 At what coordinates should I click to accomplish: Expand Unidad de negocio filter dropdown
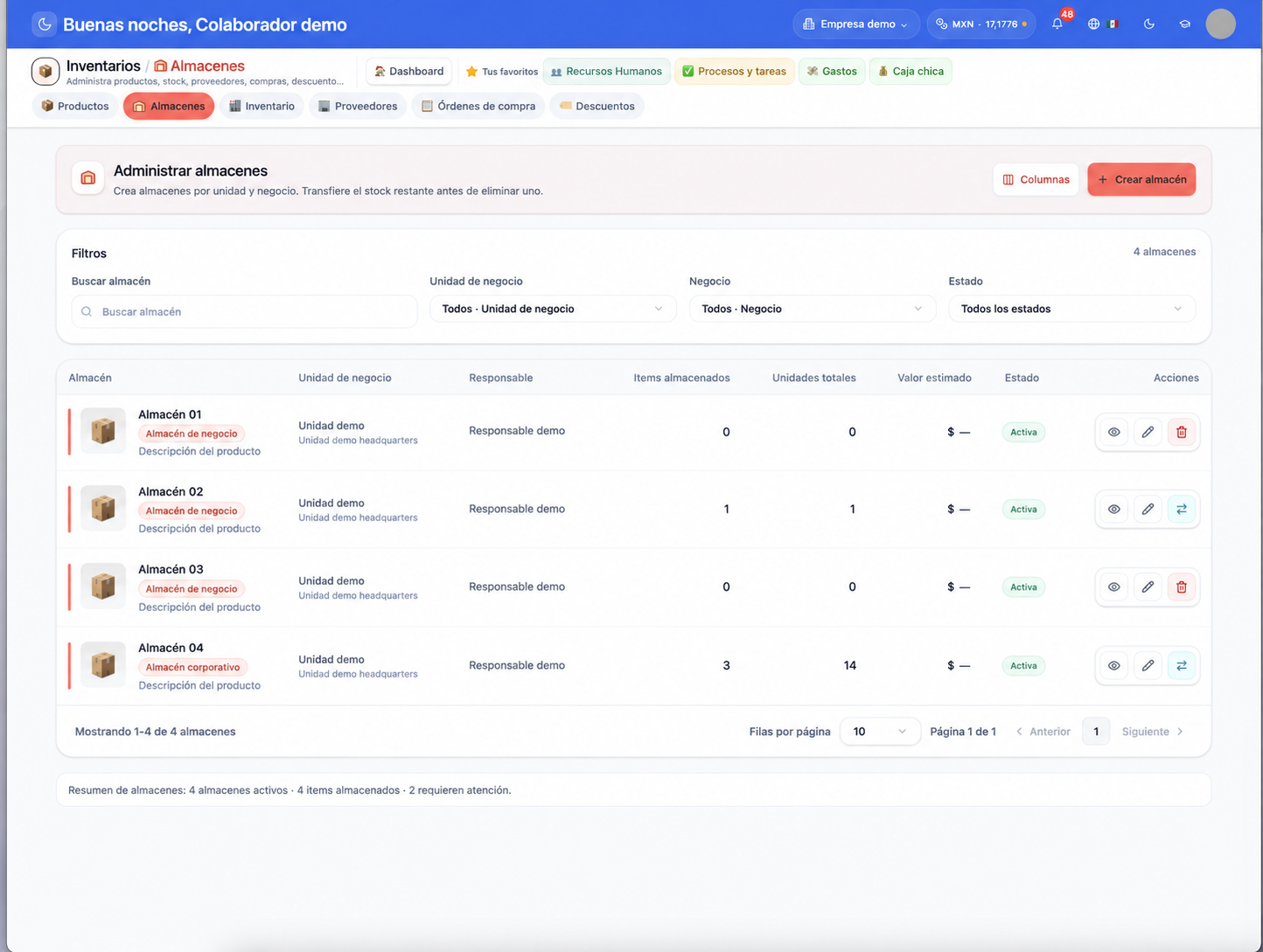tap(553, 309)
